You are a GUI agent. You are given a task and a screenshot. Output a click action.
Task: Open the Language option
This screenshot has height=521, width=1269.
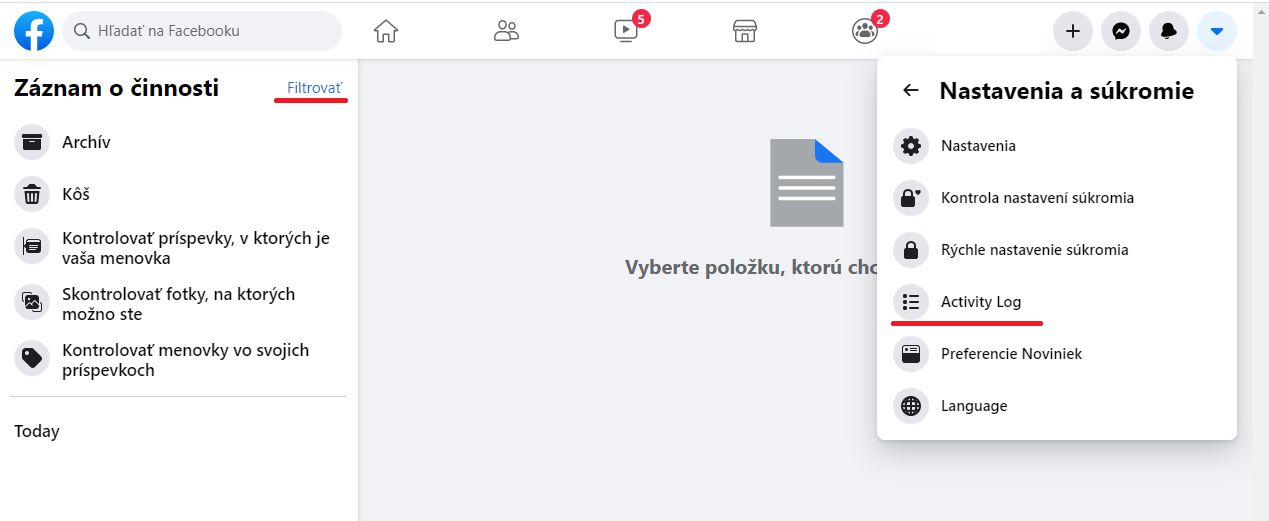(x=1057, y=406)
